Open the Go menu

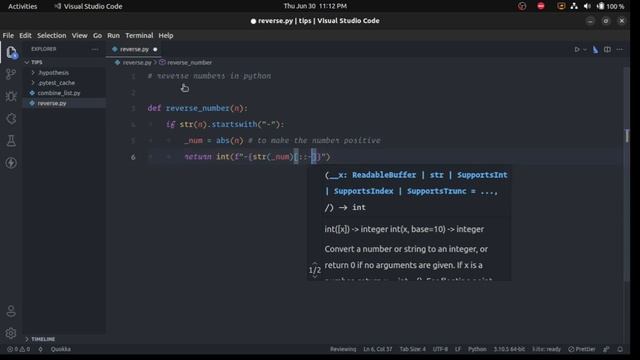coord(97,36)
